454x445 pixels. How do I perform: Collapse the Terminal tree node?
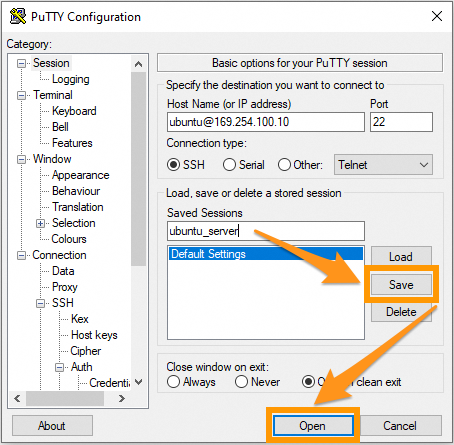pos(21,96)
